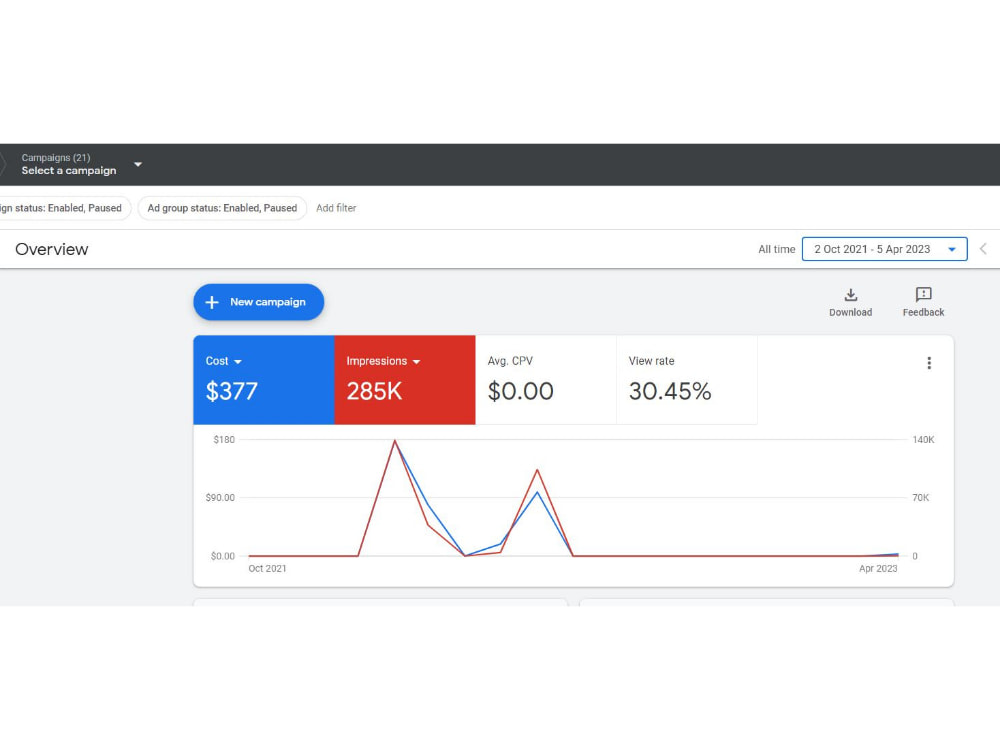The height and width of the screenshot is (750, 1000).
Task: Select the Avg. CPV scorecard
Action: pyautogui.click(x=546, y=379)
